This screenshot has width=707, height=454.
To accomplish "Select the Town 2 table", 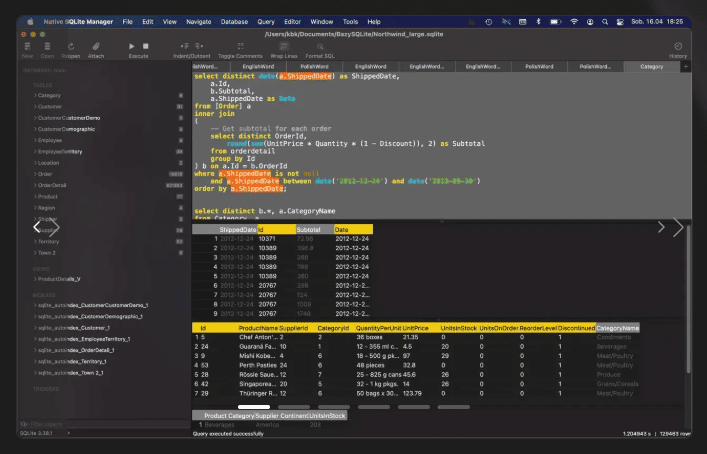I will [x=46, y=253].
